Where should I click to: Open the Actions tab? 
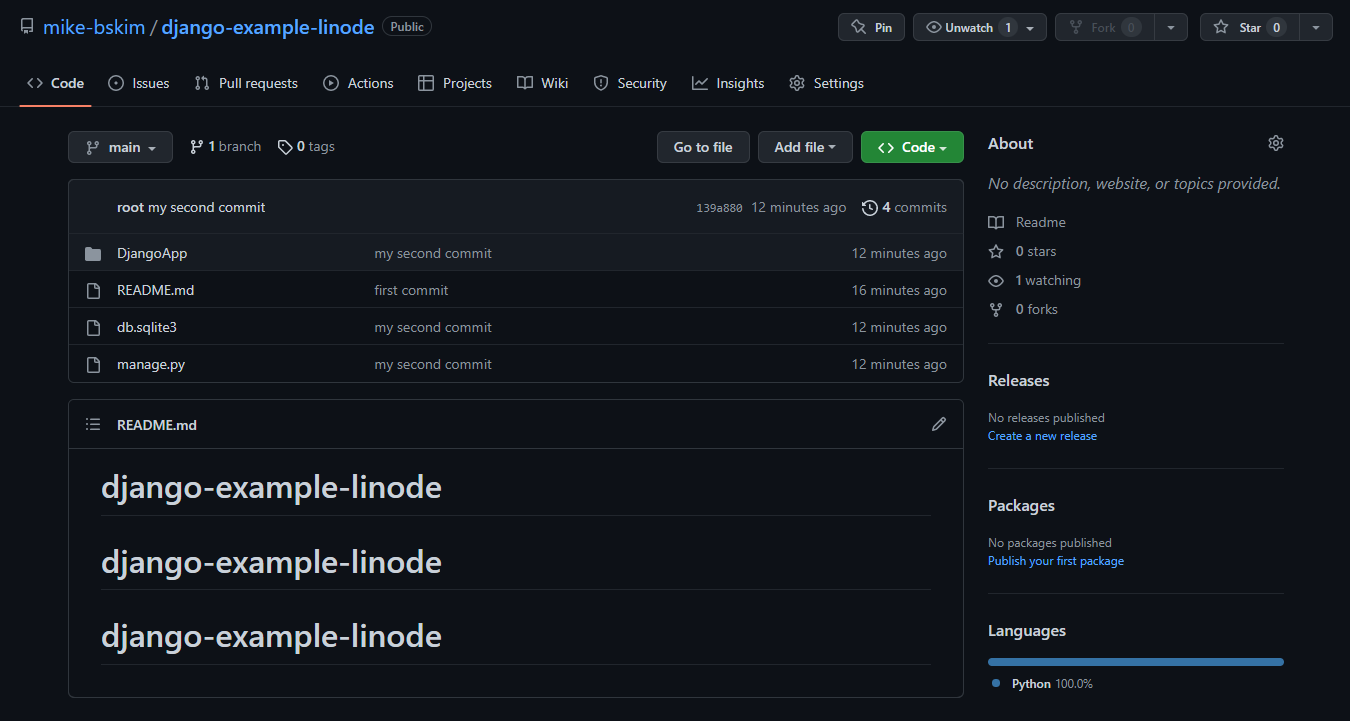pos(358,83)
